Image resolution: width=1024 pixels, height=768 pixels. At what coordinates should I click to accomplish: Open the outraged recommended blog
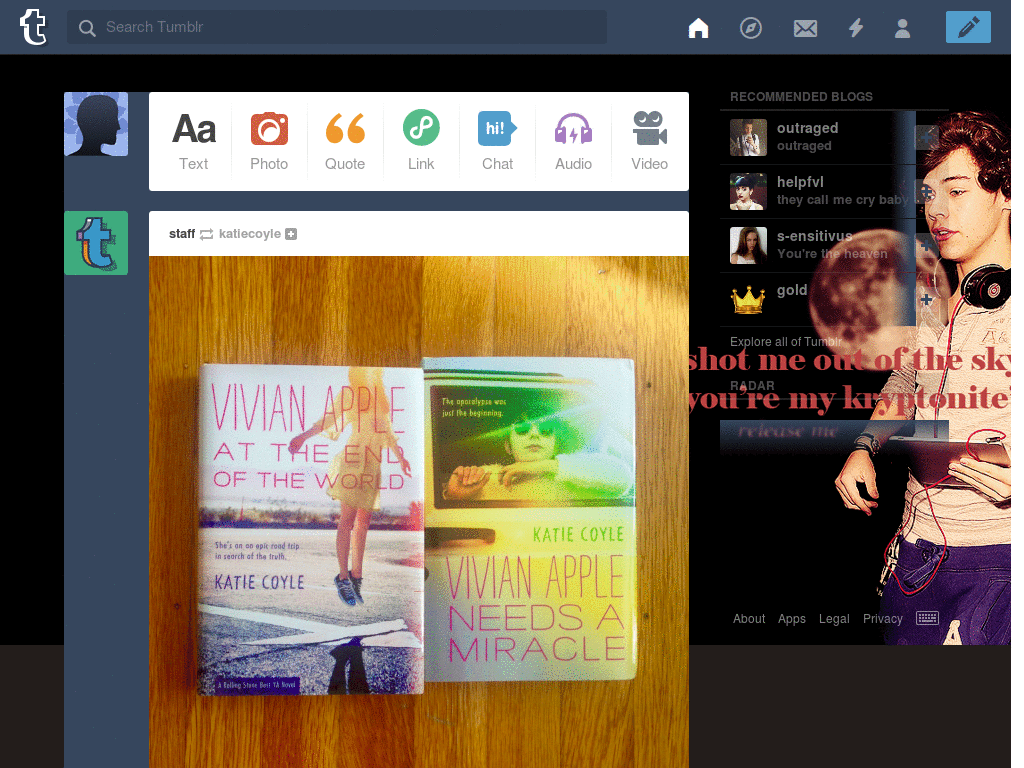[x=817, y=137]
